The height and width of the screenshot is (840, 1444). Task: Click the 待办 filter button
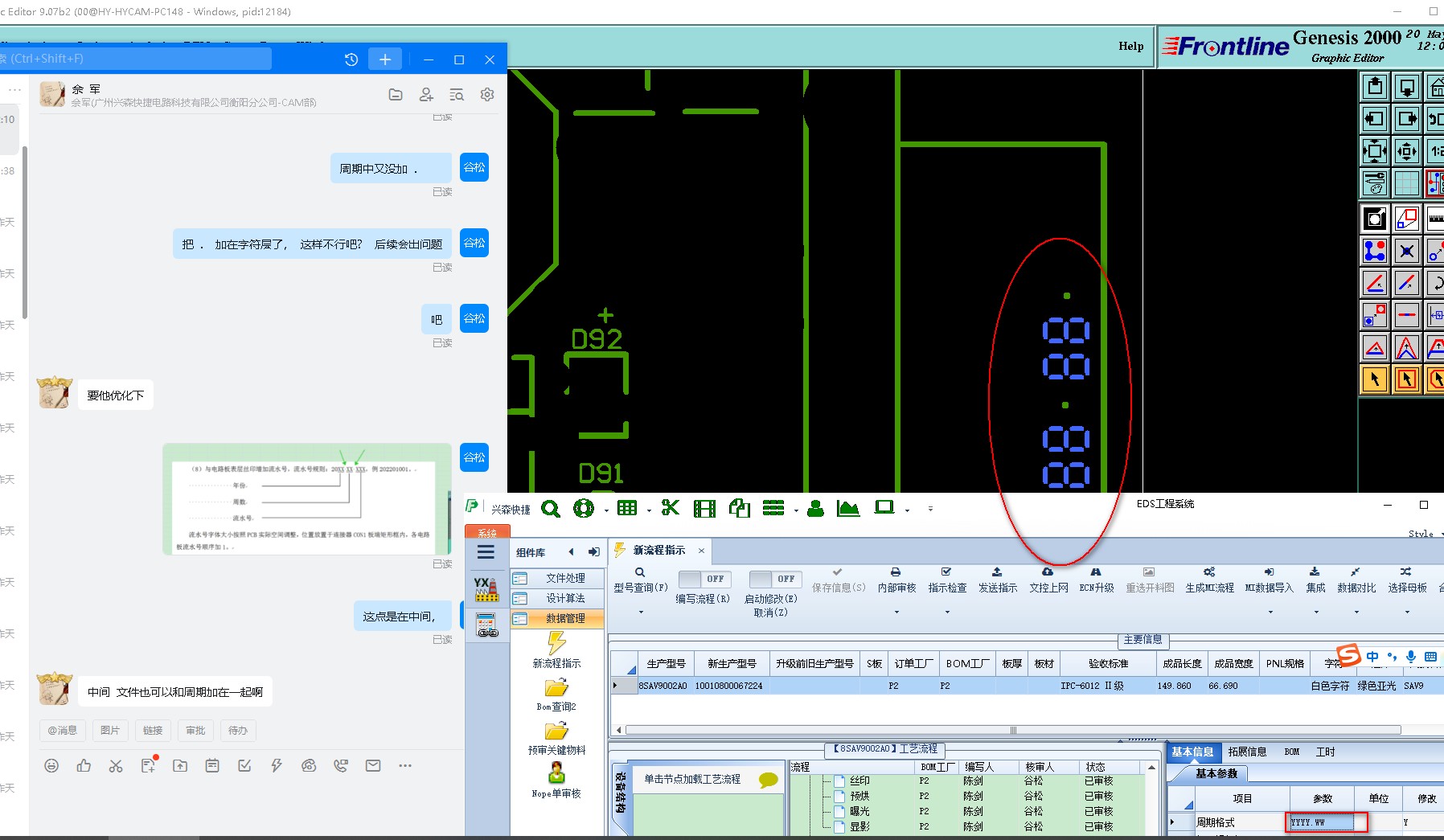click(238, 731)
